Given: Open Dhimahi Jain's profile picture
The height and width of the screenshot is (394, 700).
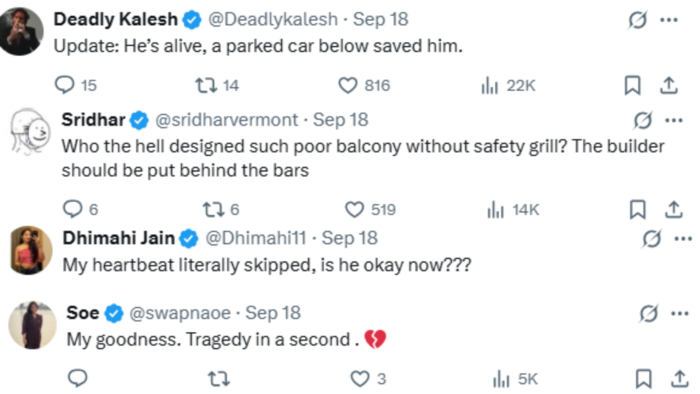Looking at the screenshot, I should [x=31, y=249].
